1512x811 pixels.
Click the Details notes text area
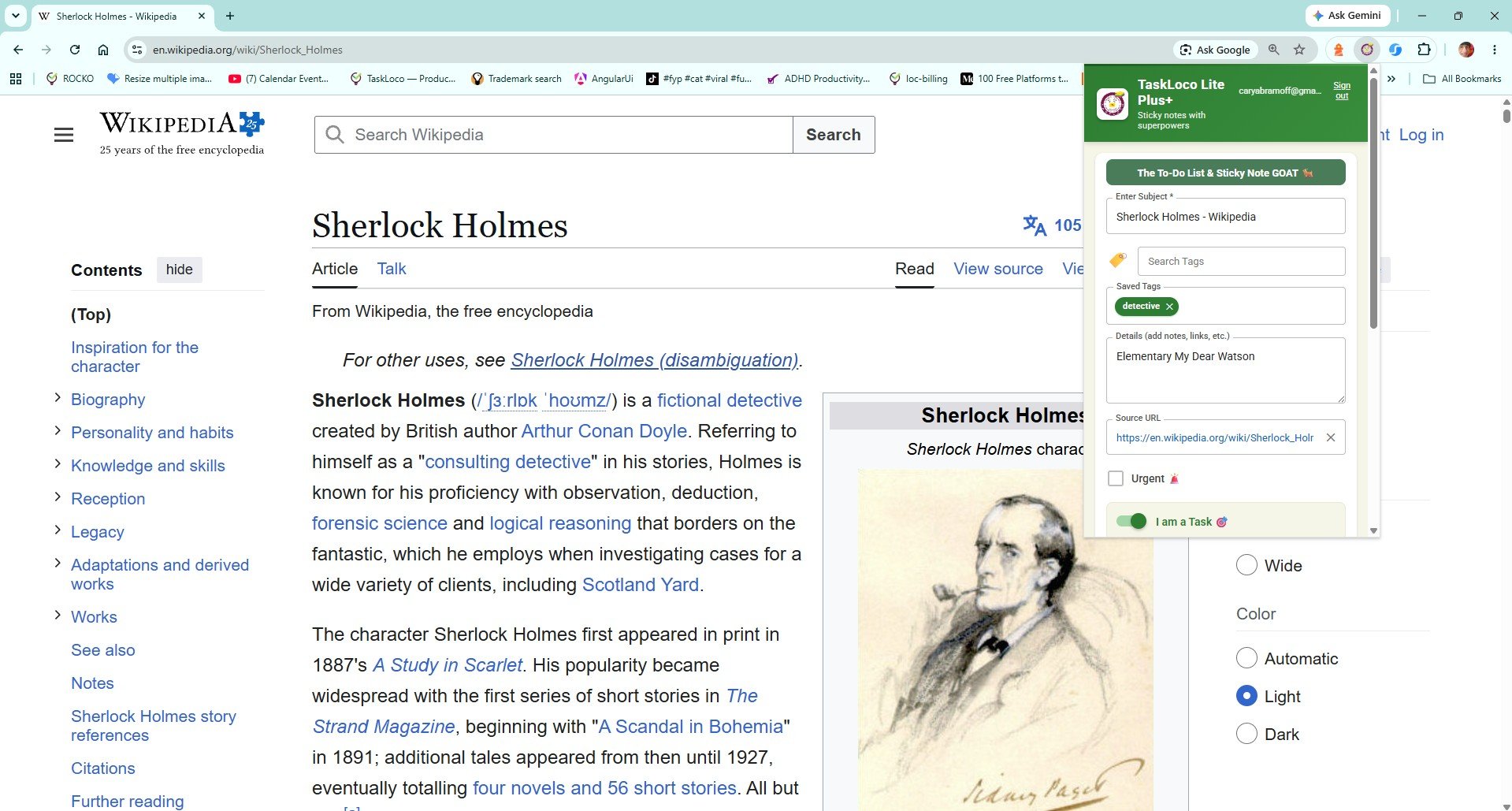[1225, 370]
